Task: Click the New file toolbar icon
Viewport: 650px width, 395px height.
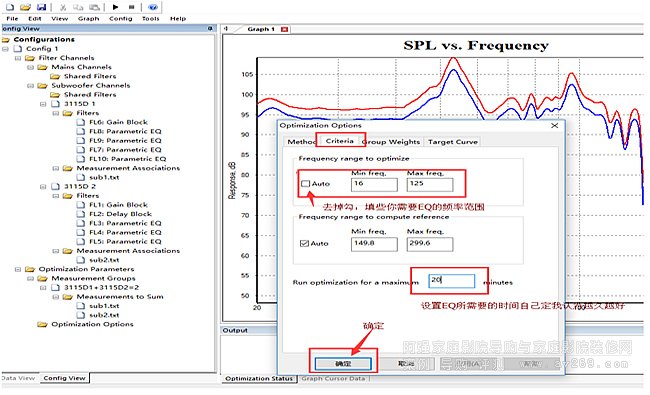Action: point(9,7)
